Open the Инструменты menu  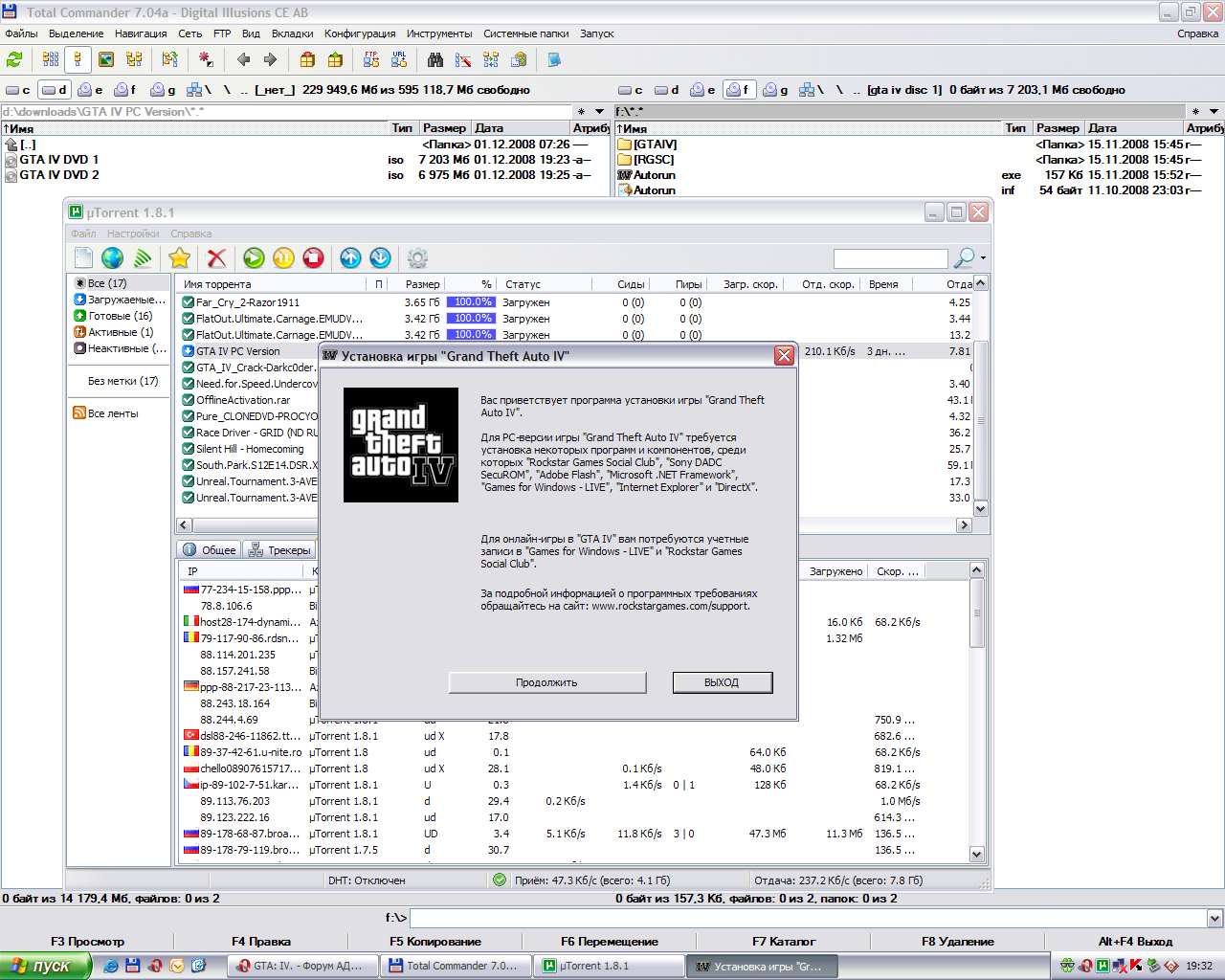(x=439, y=33)
